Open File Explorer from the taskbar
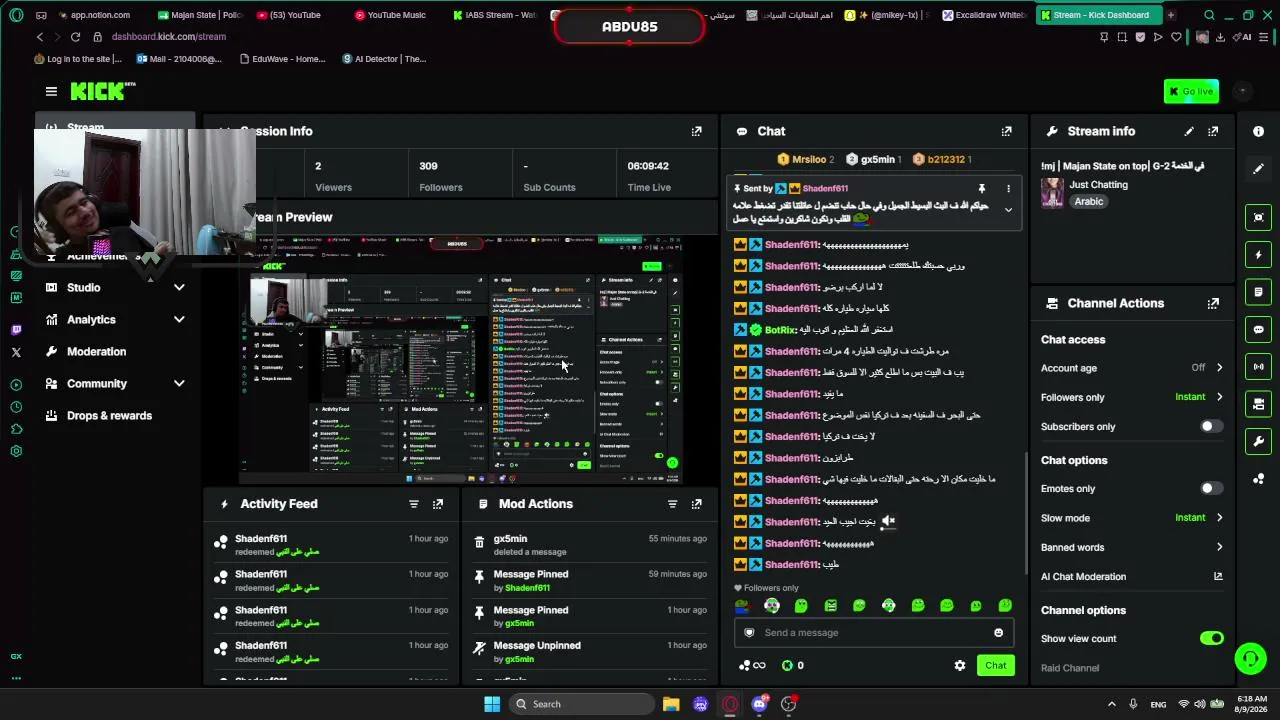The height and width of the screenshot is (720, 1280). coord(671,704)
